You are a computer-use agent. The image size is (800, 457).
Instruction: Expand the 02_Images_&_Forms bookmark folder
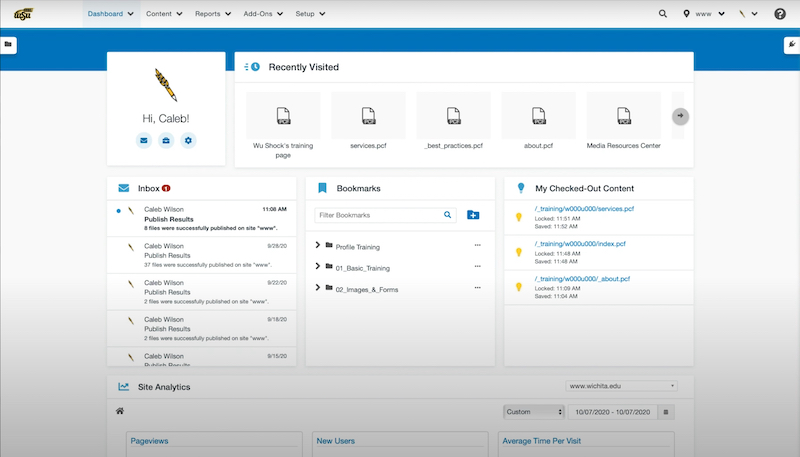point(317,288)
